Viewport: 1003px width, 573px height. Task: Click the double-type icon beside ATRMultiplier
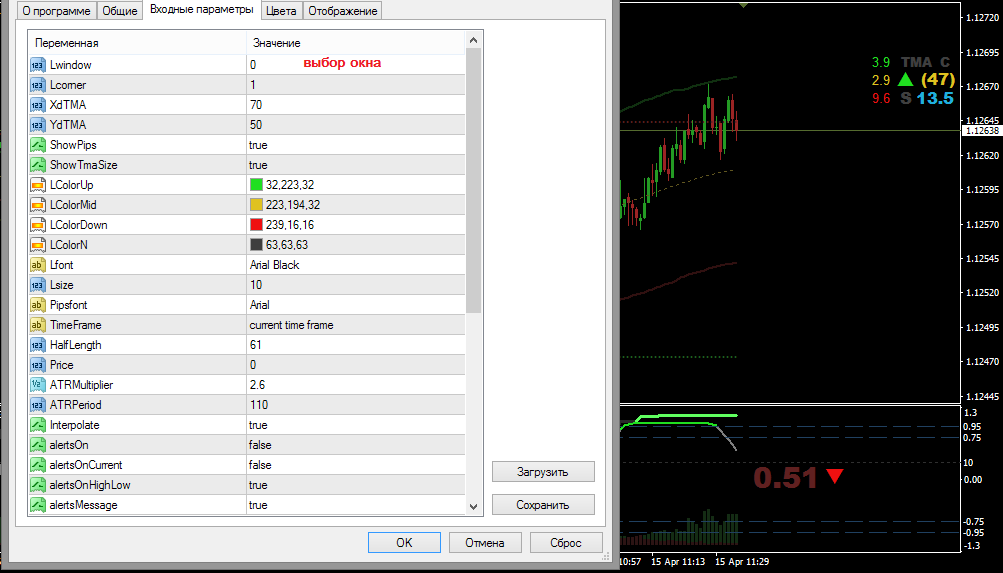(x=38, y=384)
